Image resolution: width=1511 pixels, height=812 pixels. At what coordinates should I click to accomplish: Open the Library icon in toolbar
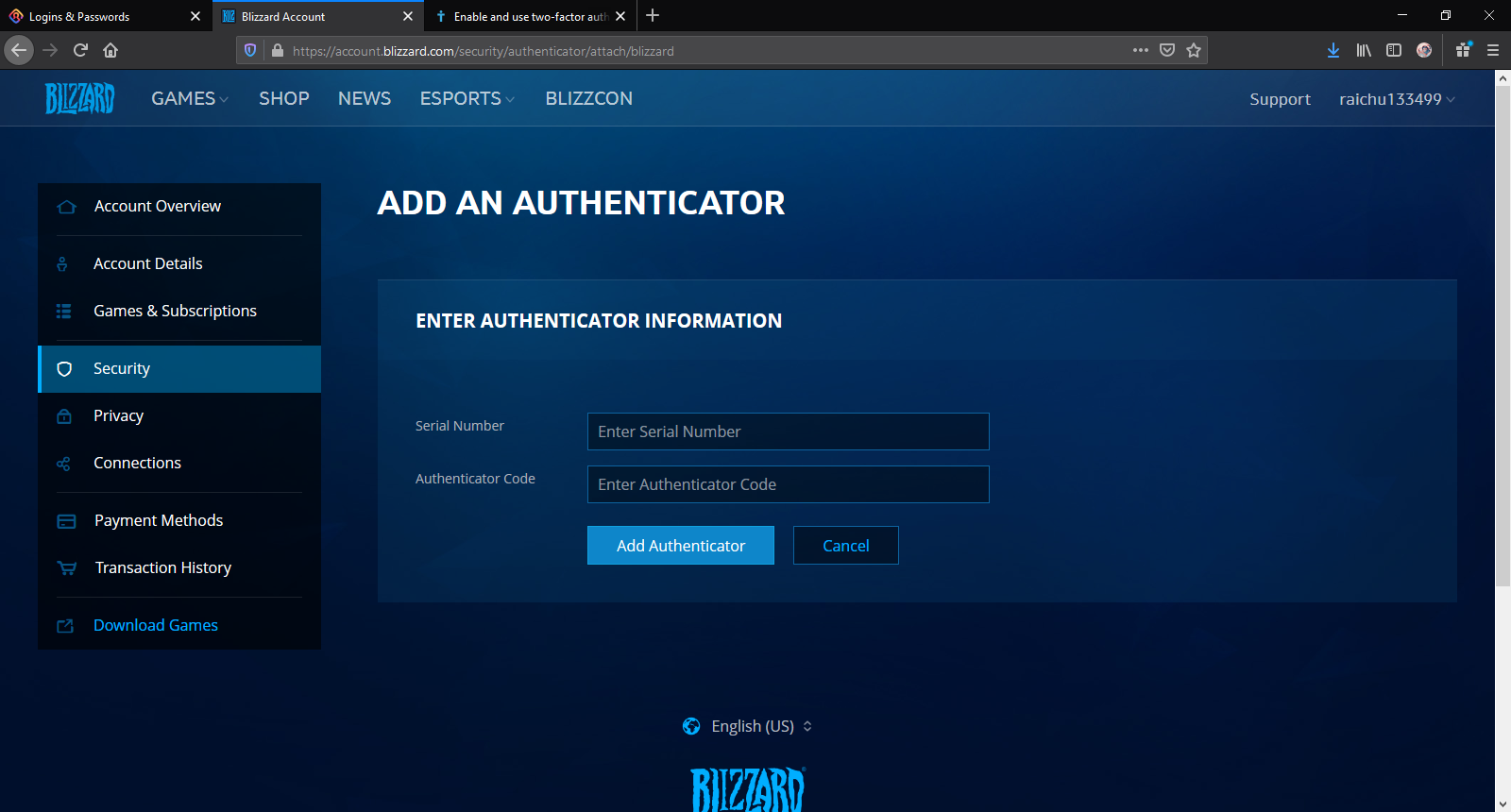[1364, 50]
